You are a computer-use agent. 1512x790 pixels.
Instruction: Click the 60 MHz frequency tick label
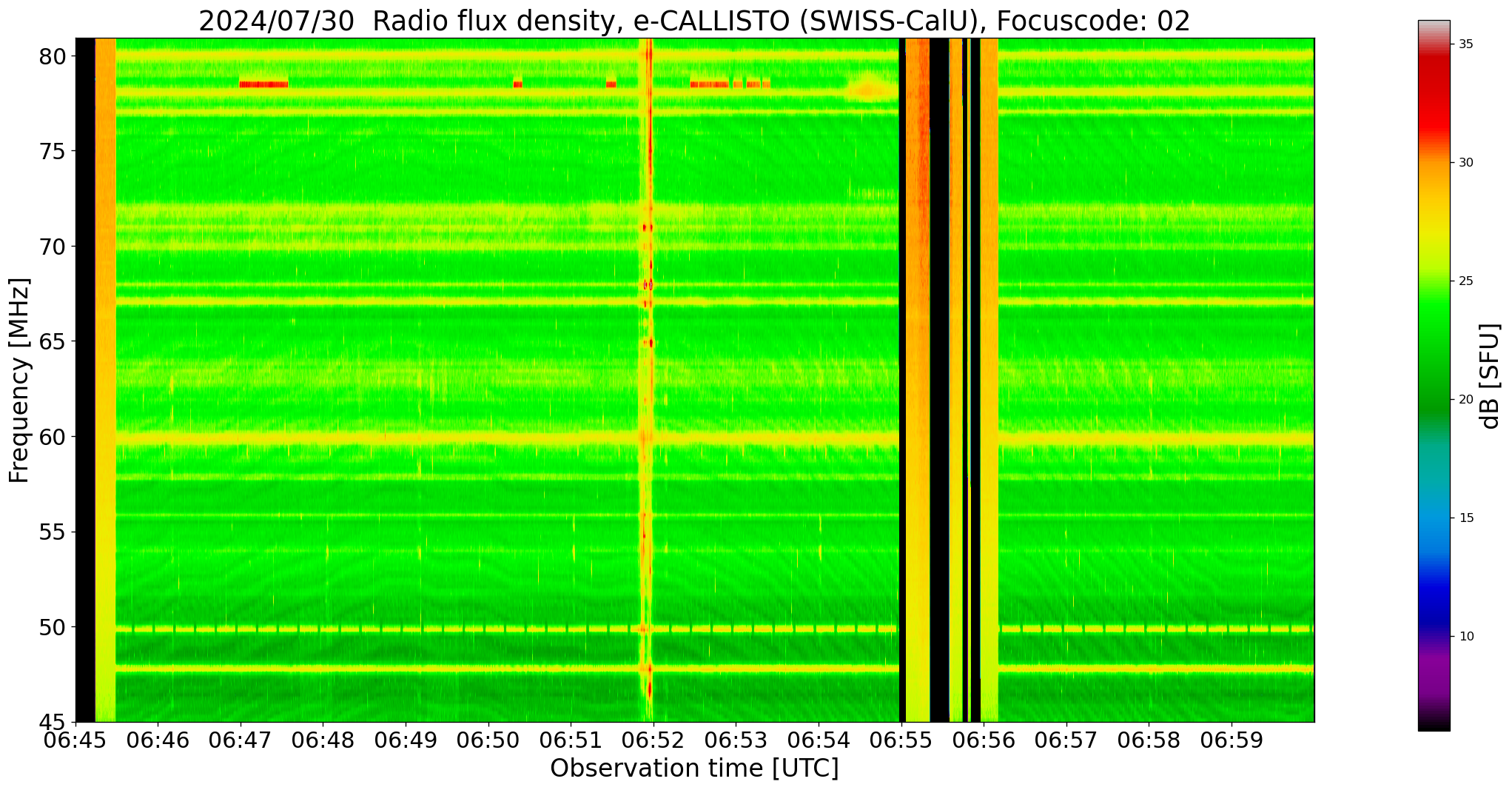pos(53,437)
